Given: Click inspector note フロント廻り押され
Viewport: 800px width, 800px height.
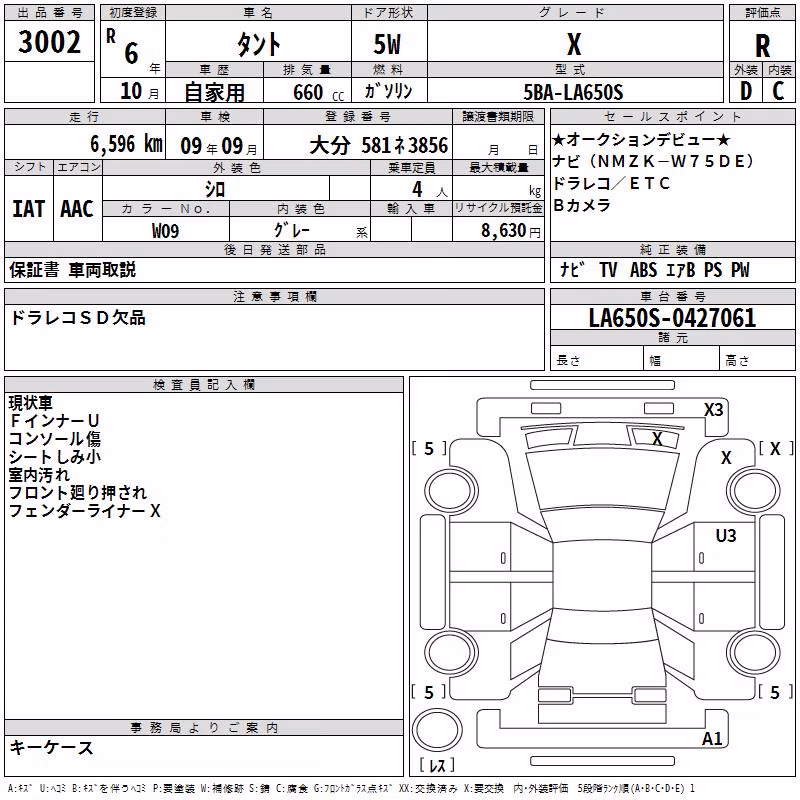Looking at the screenshot, I should [x=78, y=492].
